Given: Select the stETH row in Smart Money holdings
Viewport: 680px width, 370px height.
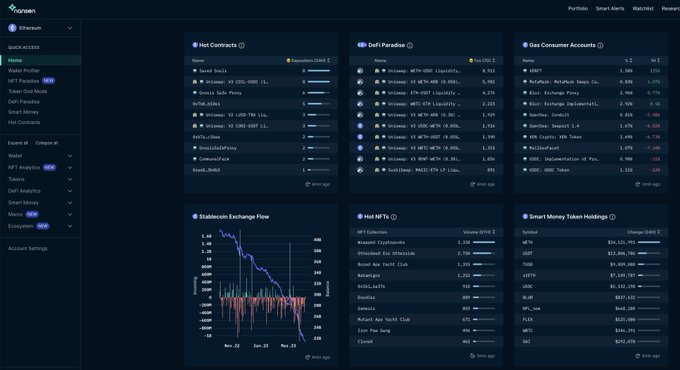Looking at the screenshot, I should pyautogui.click(x=591, y=275).
